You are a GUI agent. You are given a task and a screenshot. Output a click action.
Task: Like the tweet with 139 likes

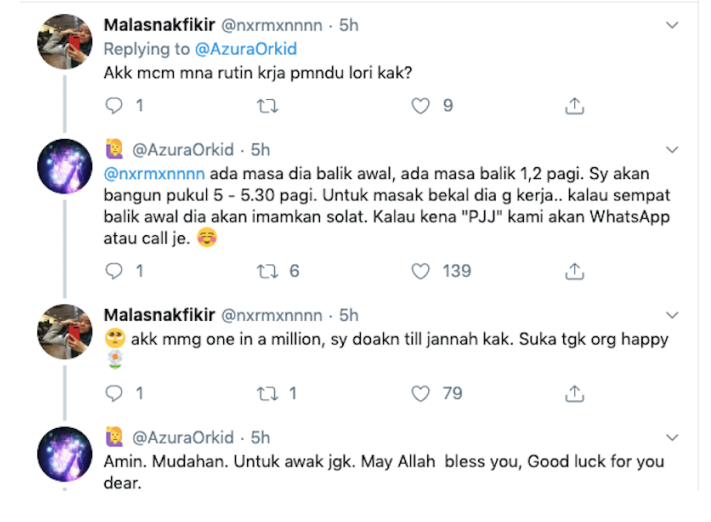pyautogui.click(x=421, y=271)
